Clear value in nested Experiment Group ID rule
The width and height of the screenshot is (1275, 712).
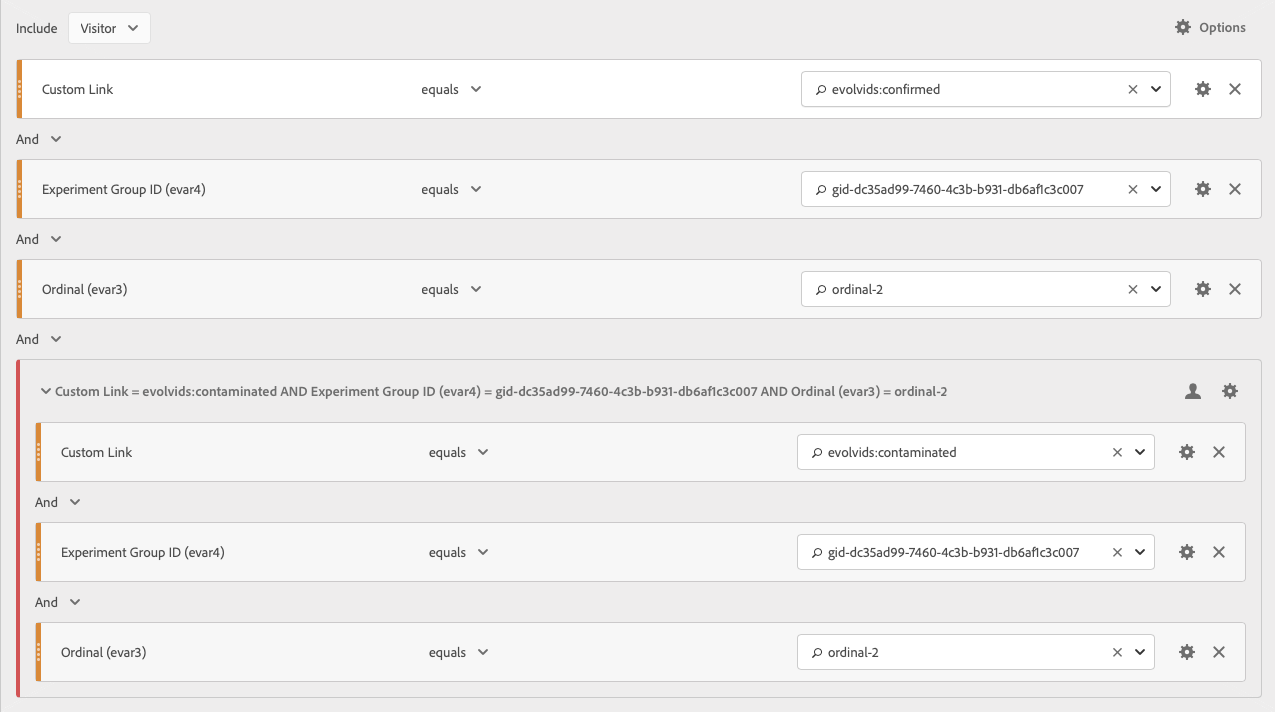[x=1117, y=552]
